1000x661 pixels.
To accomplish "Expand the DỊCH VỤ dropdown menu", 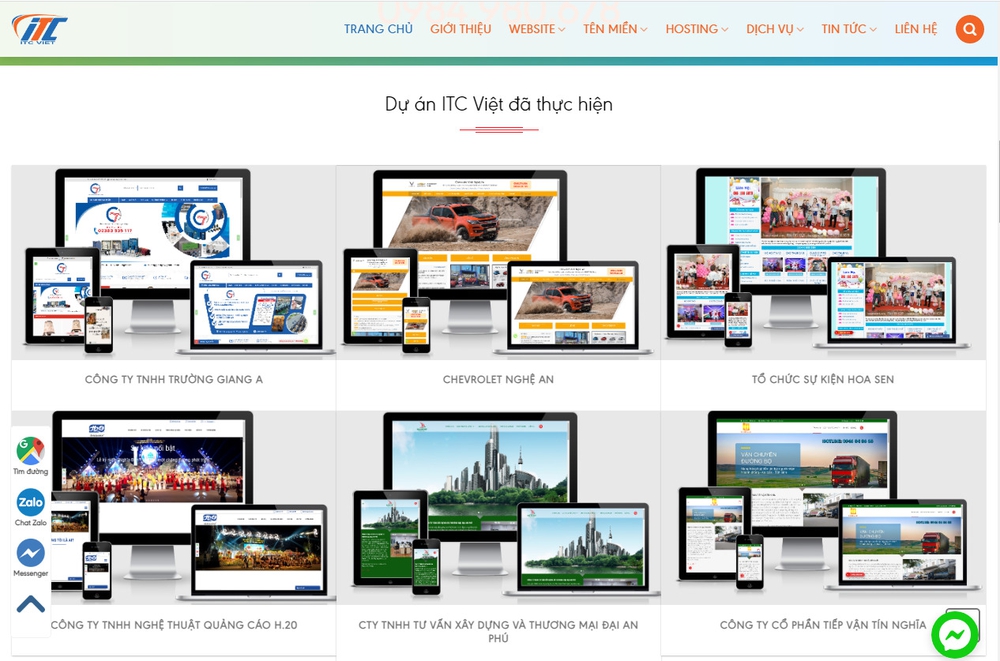I will point(775,29).
